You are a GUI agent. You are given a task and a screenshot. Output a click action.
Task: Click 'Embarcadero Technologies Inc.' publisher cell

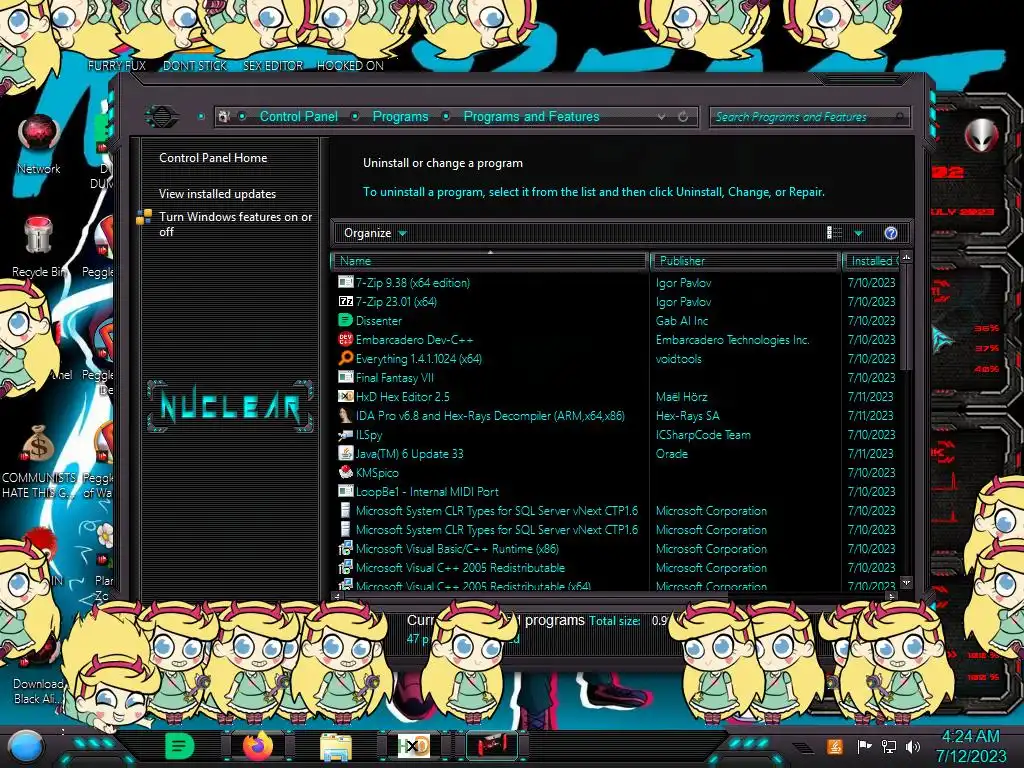coord(733,340)
